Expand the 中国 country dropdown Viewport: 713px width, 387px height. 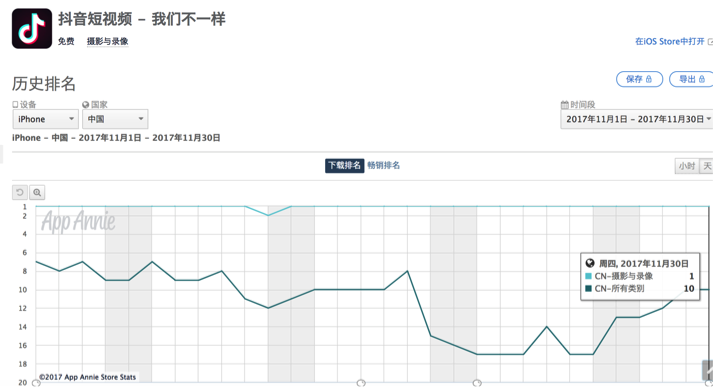[x=115, y=119]
